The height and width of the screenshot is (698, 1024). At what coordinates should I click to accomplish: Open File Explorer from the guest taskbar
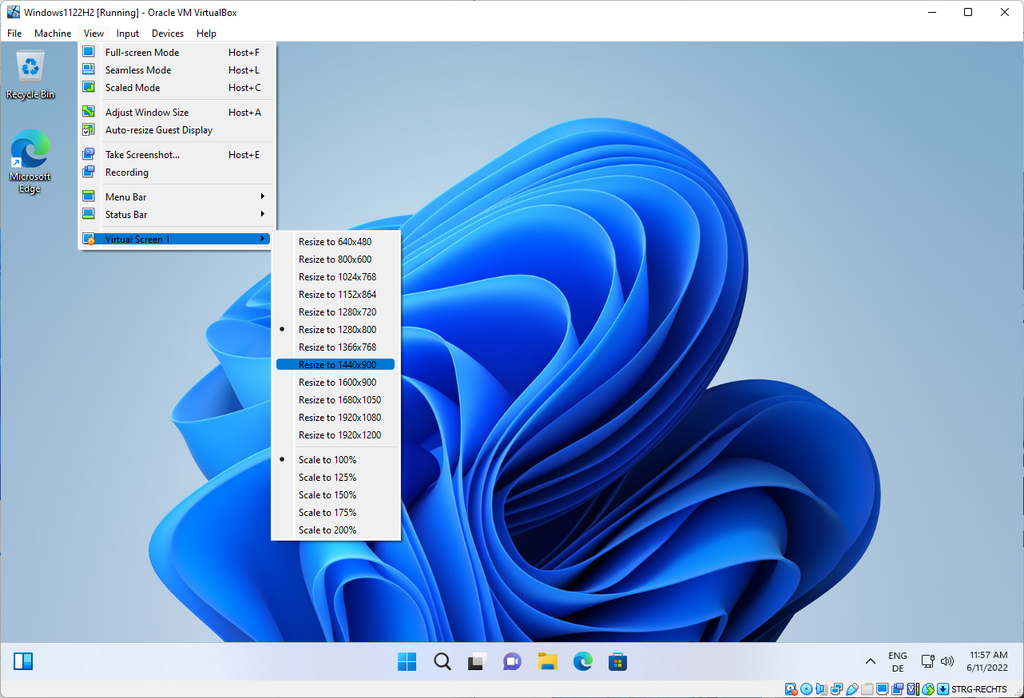click(x=547, y=661)
